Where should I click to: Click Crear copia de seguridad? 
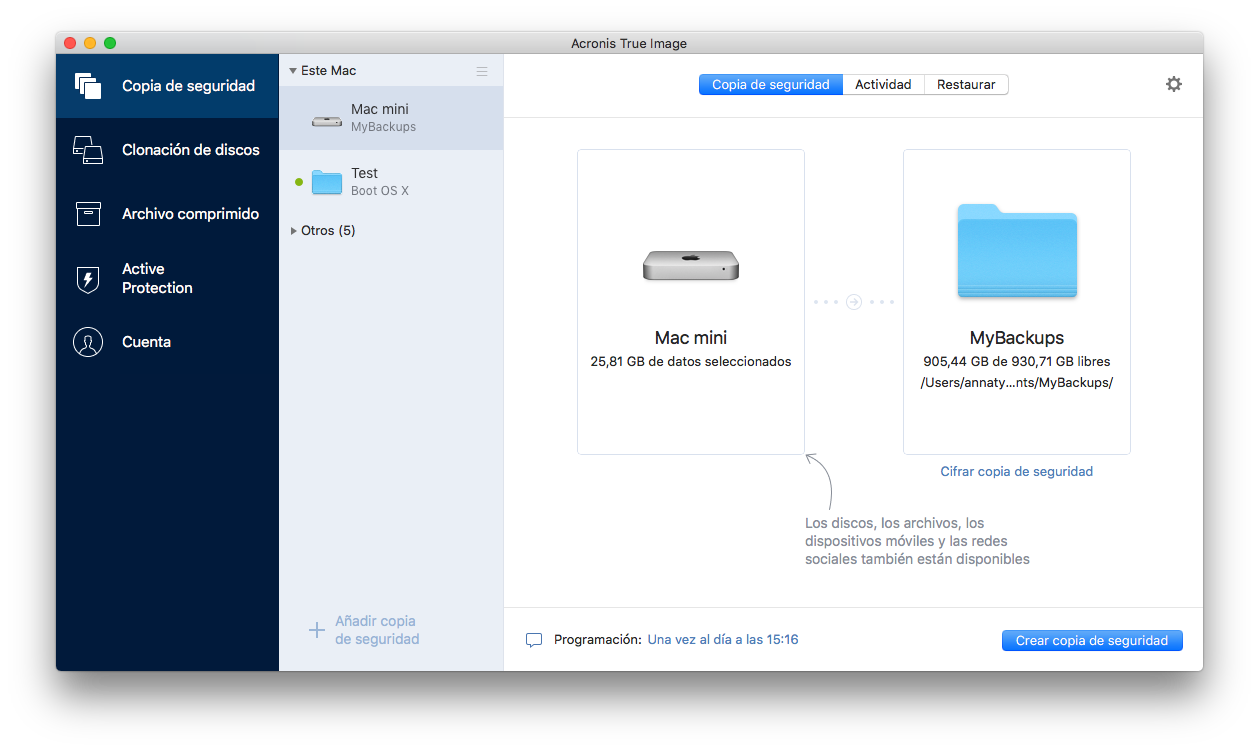click(1091, 640)
